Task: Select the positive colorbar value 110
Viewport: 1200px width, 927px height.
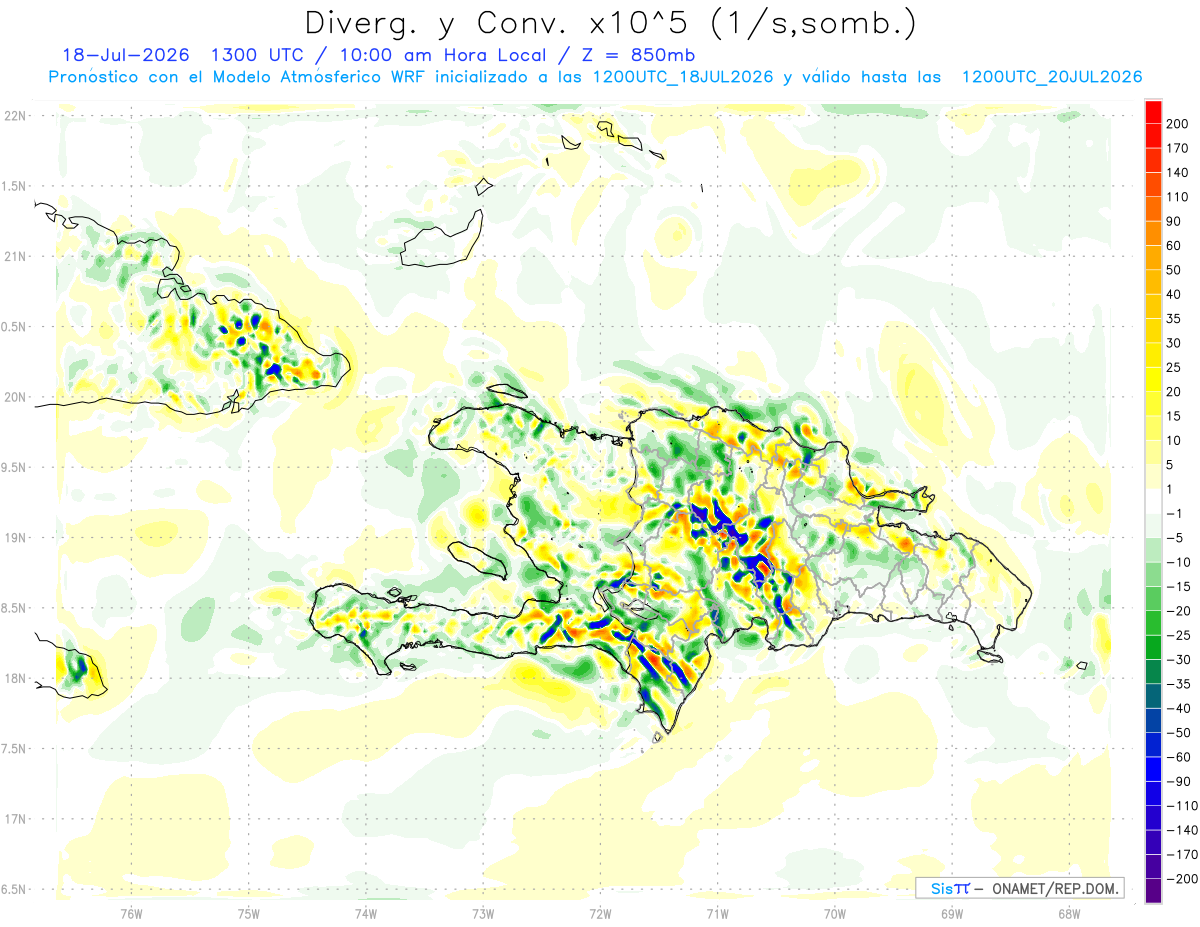Action: 1177,197
